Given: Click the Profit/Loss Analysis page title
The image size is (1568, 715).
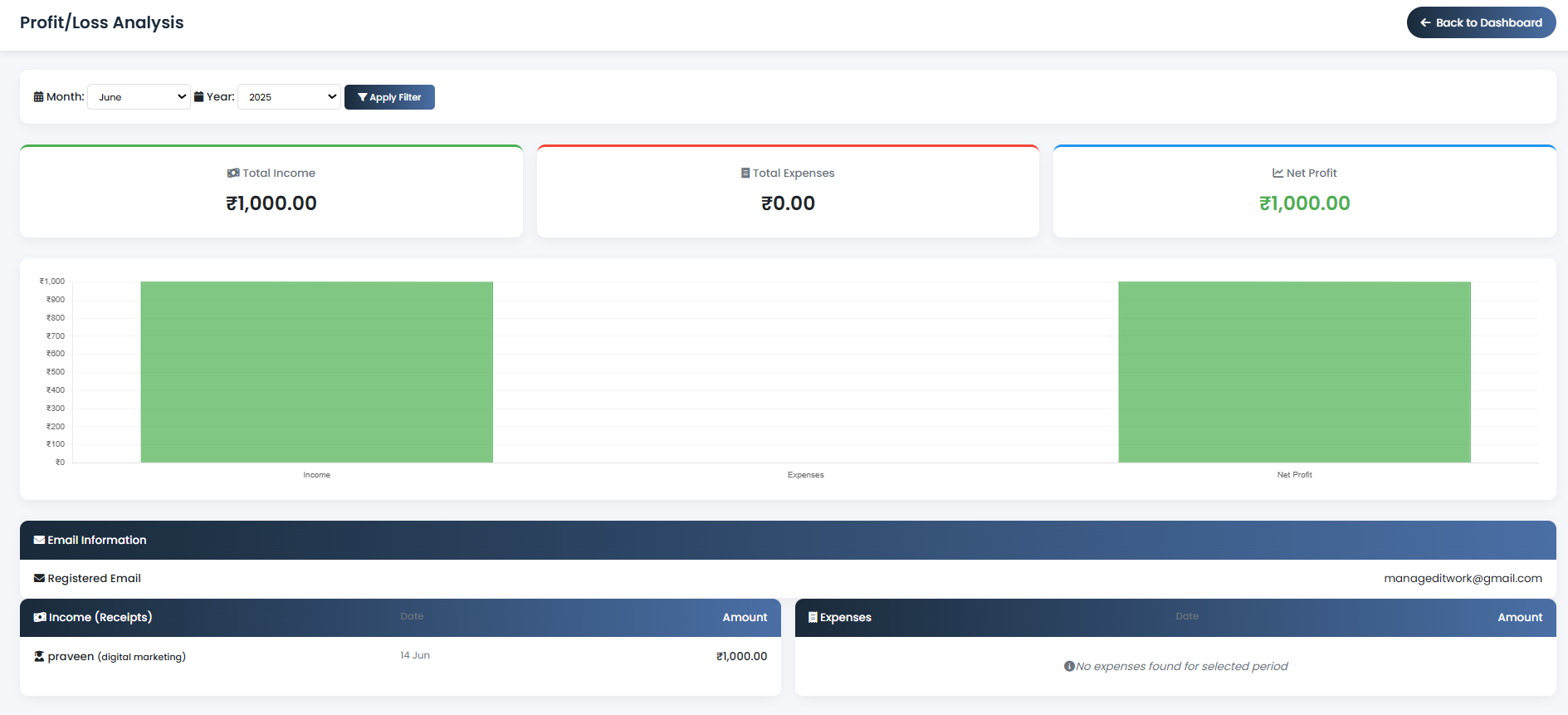Looking at the screenshot, I should point(102,22).
